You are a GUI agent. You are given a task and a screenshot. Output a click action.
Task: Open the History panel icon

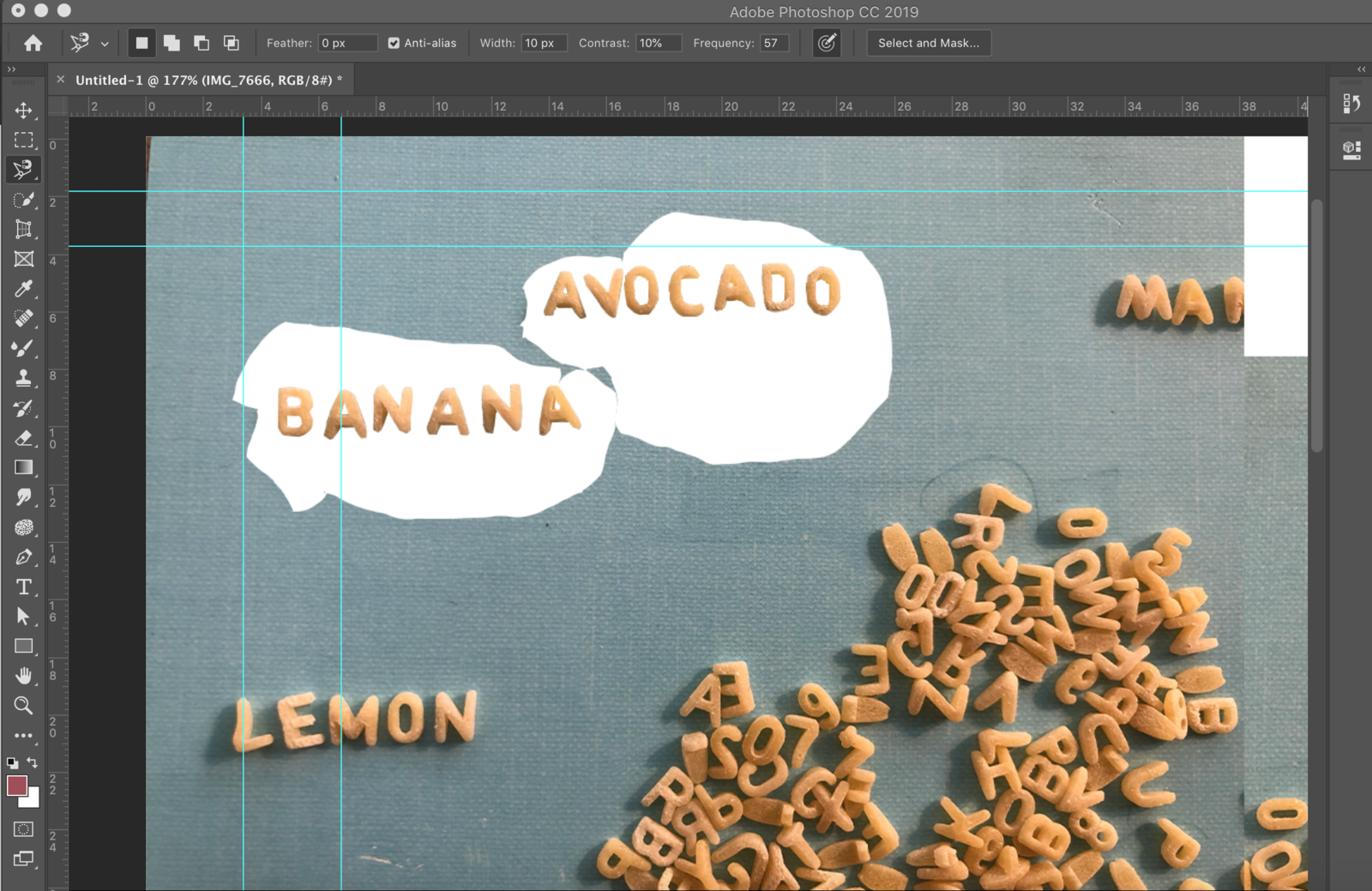[1352, 104]
